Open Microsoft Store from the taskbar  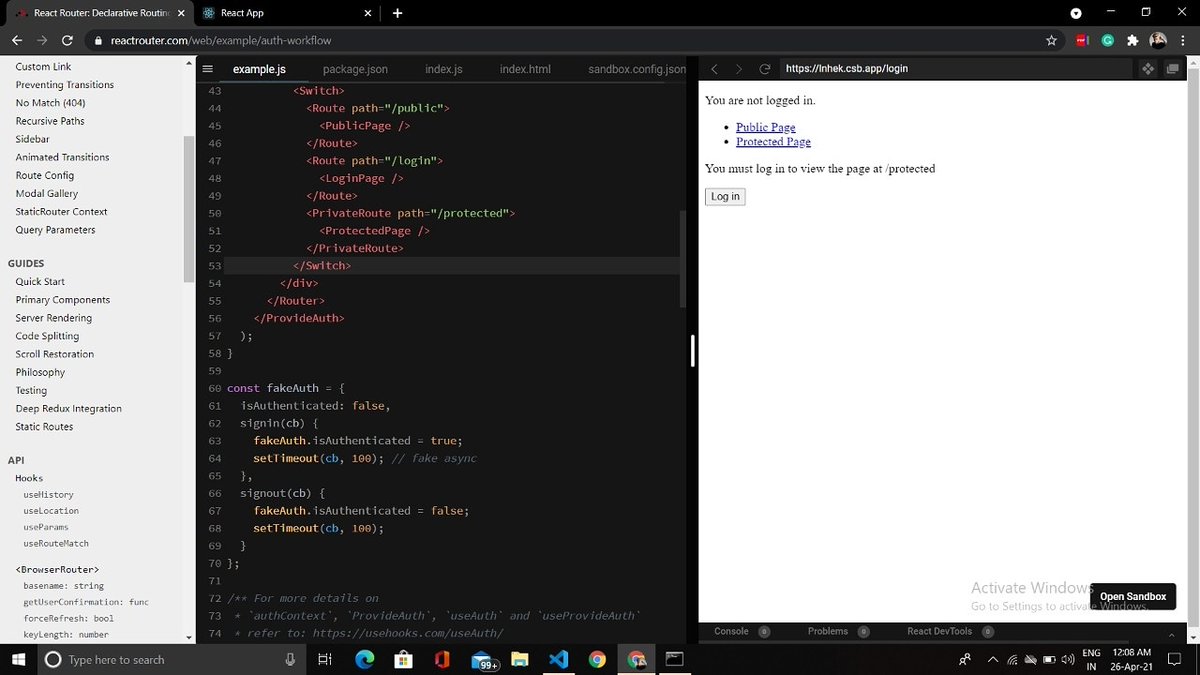403,659
